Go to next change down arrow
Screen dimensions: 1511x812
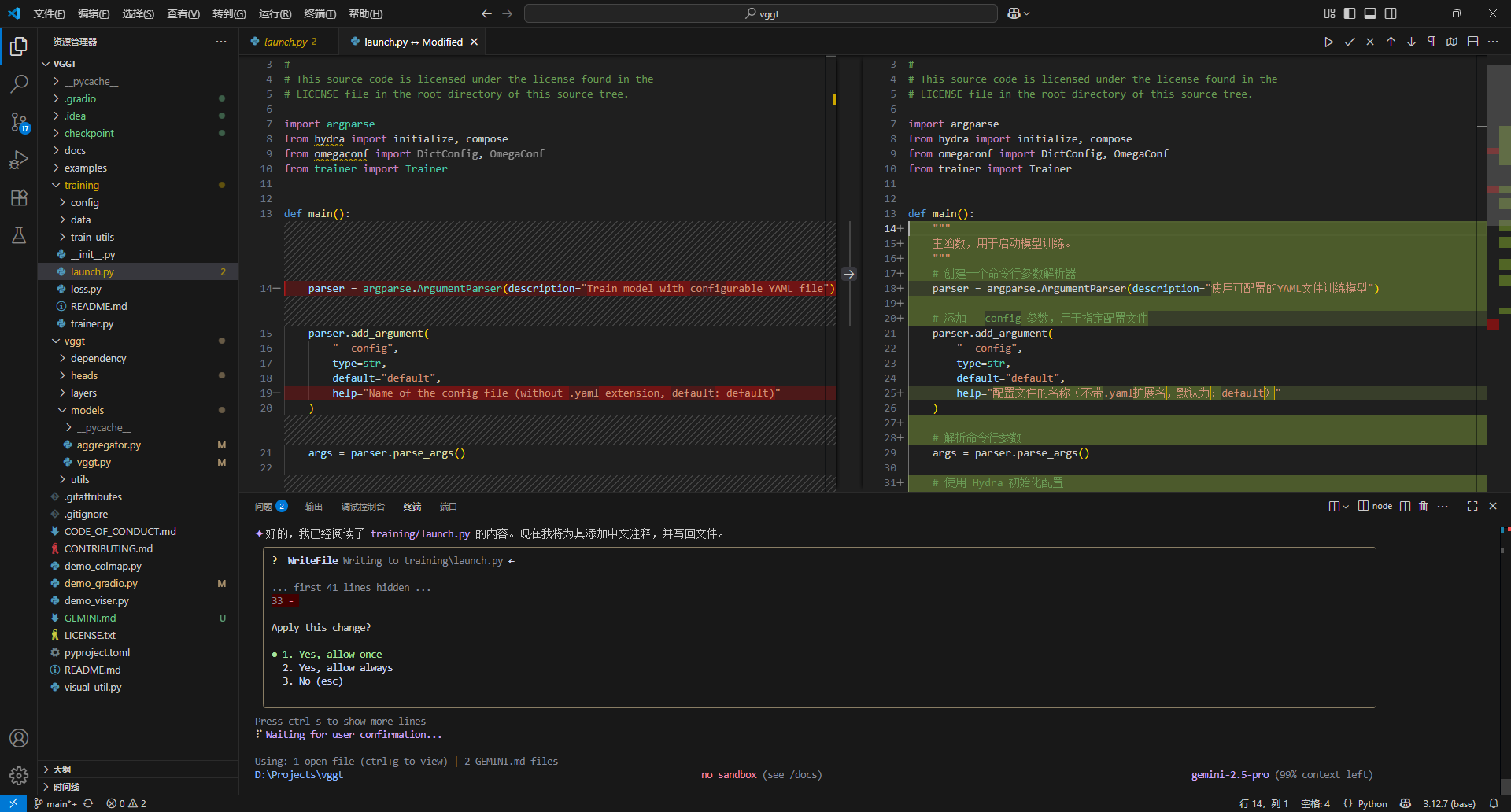(x=1411, y=42)
